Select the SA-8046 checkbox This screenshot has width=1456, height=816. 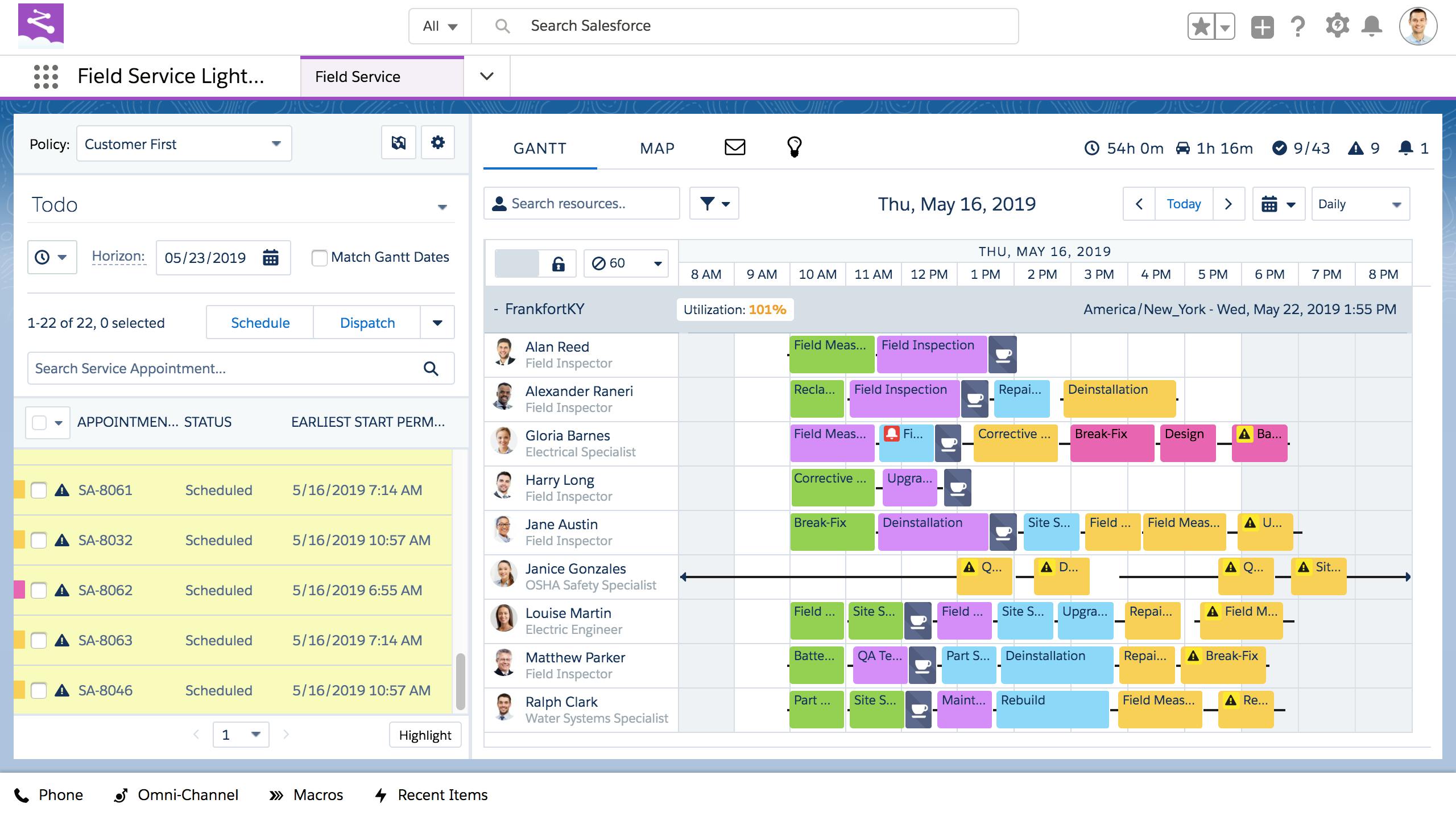pos(39,691)
